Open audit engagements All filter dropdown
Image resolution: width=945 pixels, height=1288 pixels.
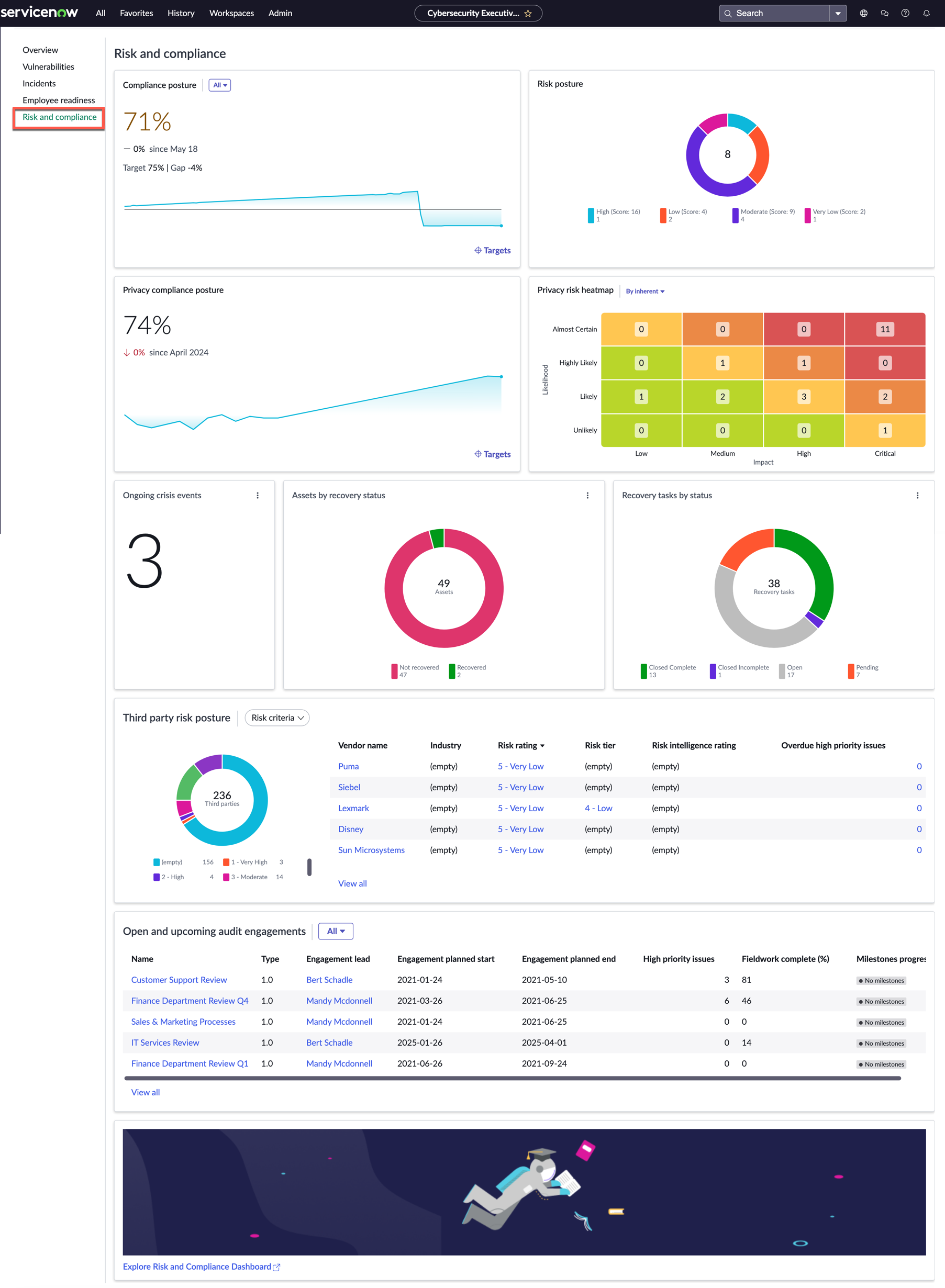click(x=336, y=931)
